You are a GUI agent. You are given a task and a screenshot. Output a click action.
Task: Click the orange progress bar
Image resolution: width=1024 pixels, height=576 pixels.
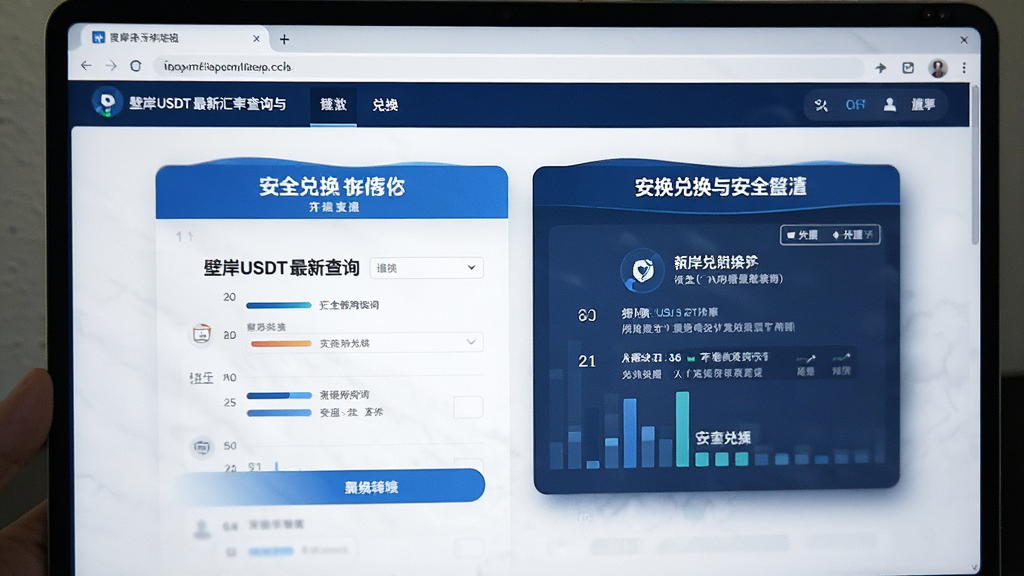coord(281,344)
